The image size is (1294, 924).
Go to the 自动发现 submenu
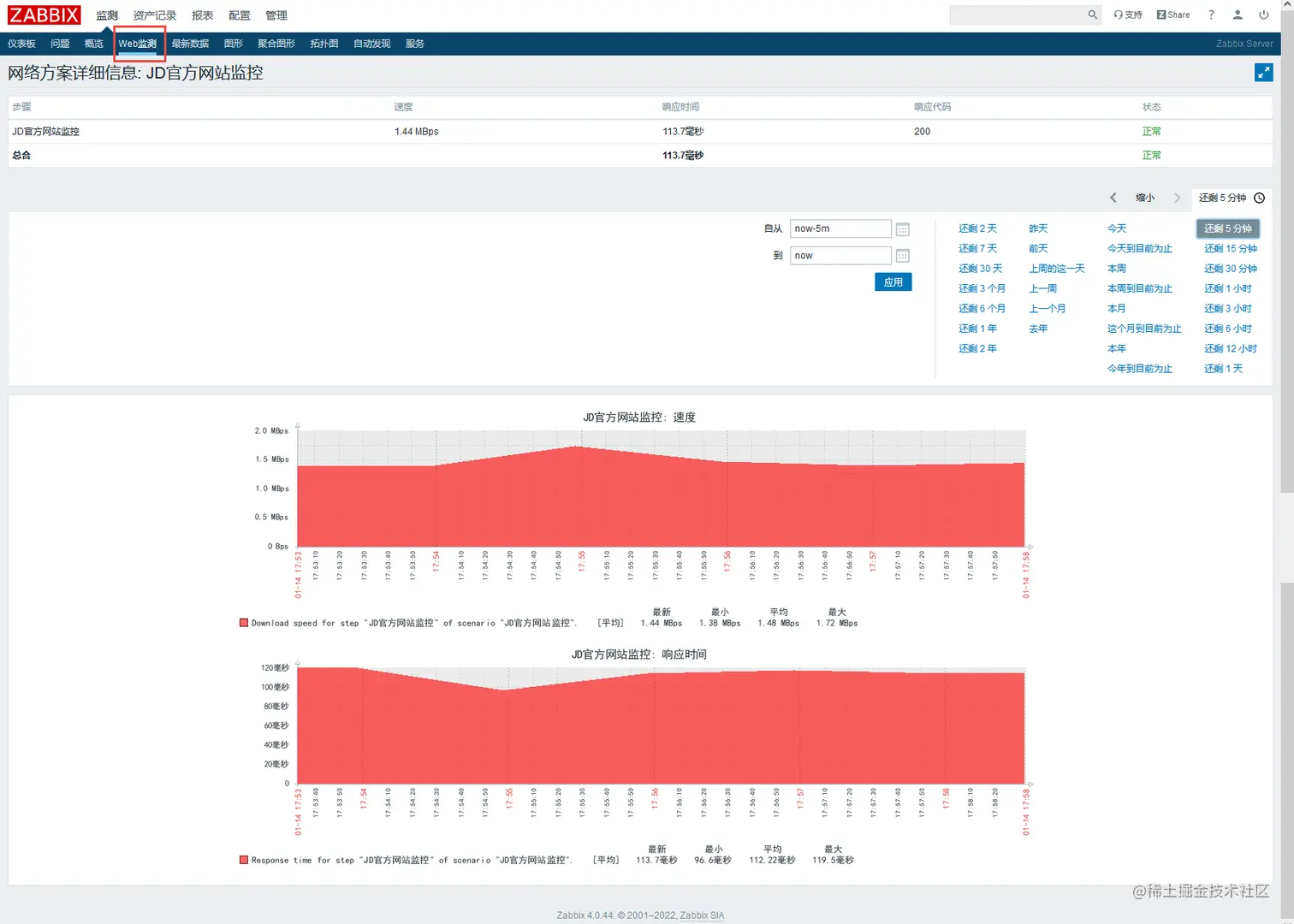pyautogui.click(x=372, y=44)
